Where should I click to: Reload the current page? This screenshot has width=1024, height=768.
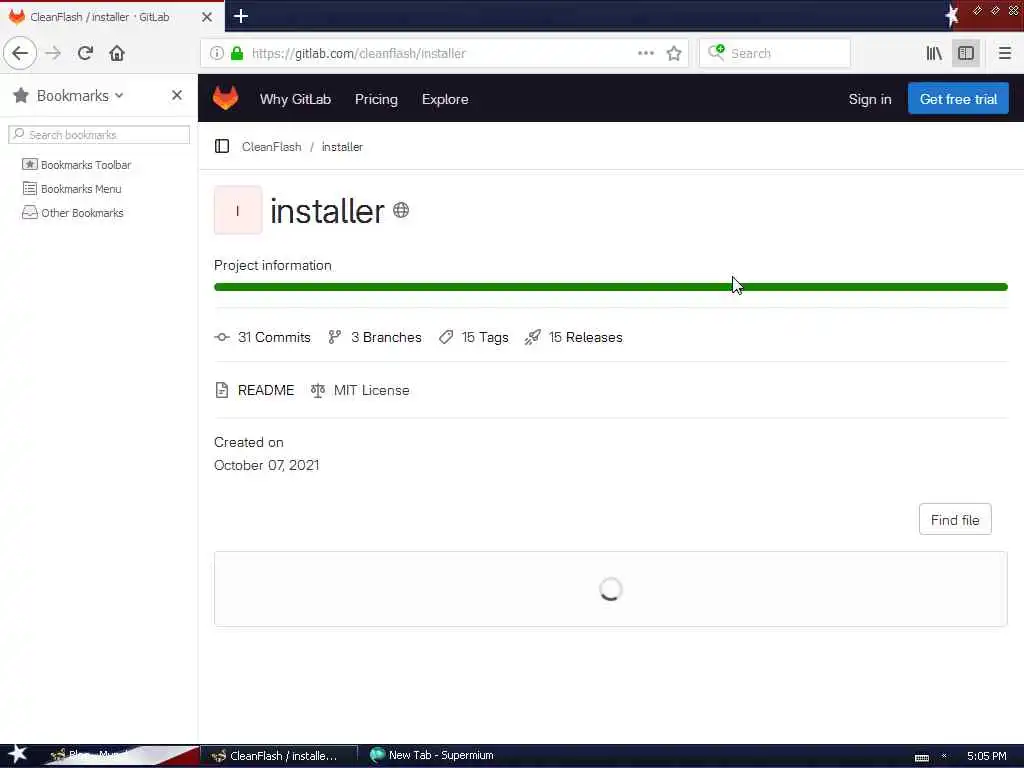click(x=85, y=53)
